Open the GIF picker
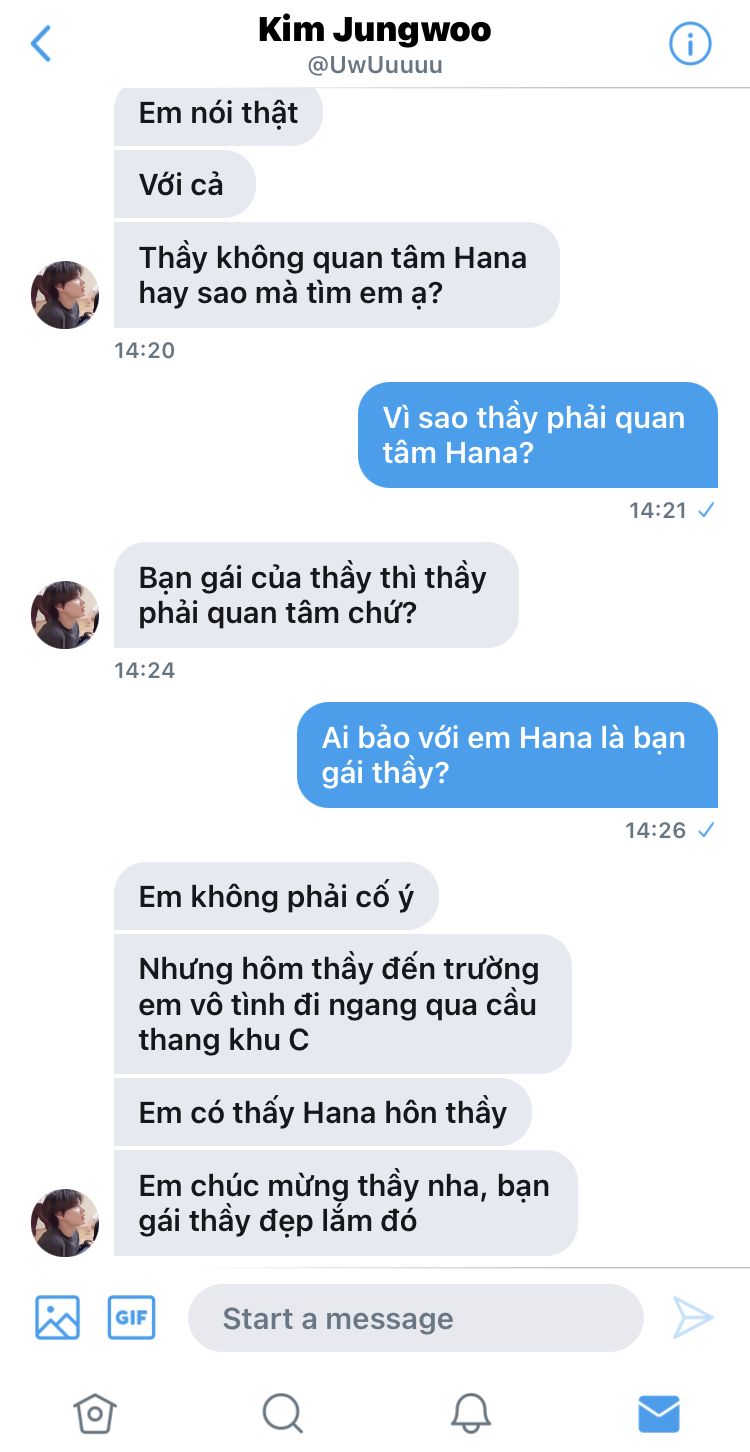 point(132,1317)
